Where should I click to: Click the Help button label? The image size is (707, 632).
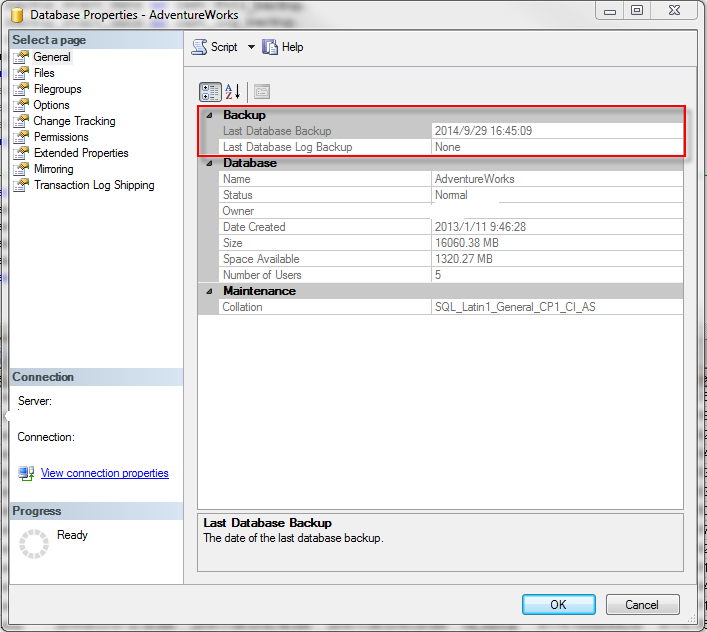point(293,47)
